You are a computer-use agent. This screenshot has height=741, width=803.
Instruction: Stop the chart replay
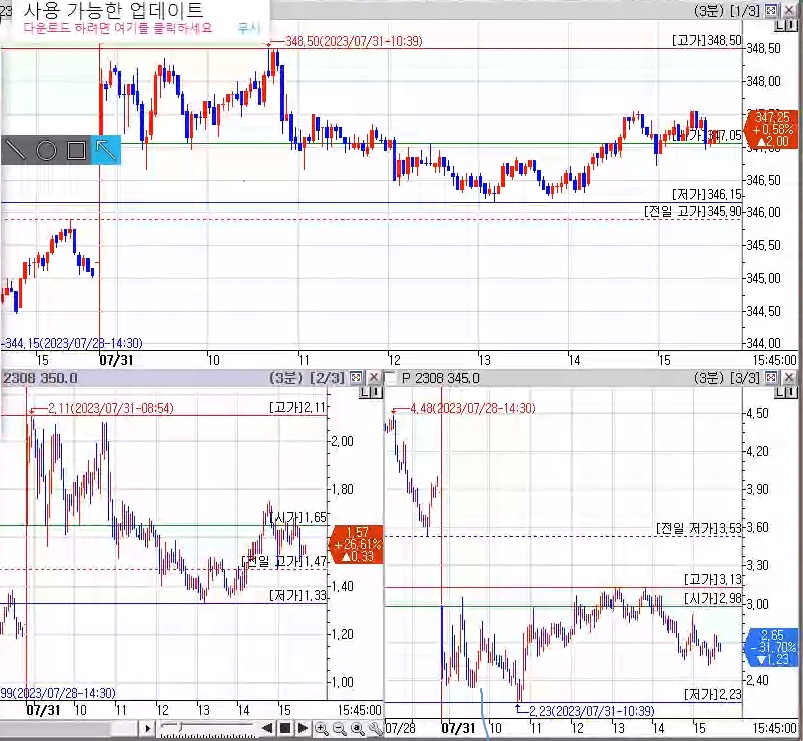click(x=285, y=728)
